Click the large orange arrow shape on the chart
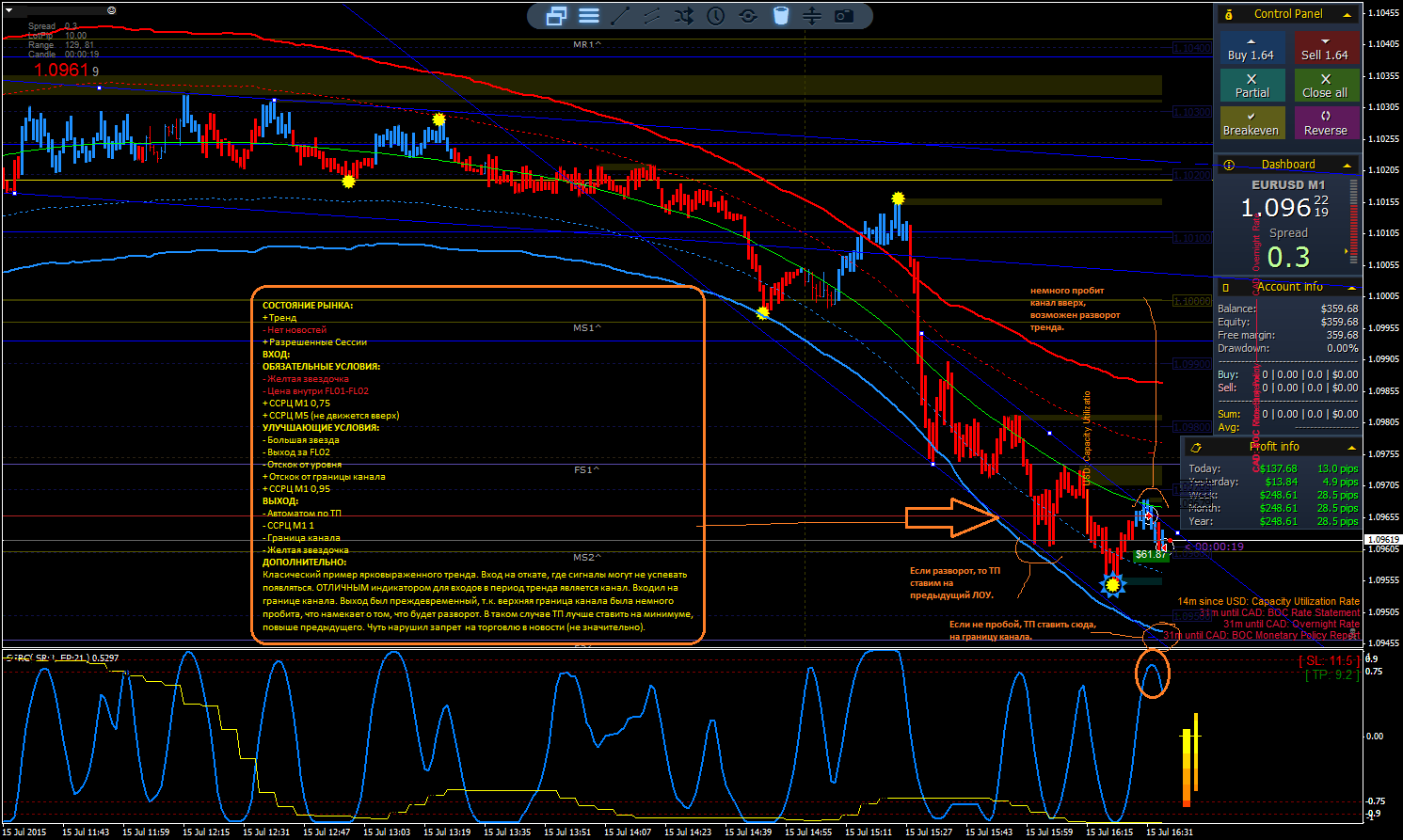Viewport: 1403px width, 840px height. click(x=951, y=517)
